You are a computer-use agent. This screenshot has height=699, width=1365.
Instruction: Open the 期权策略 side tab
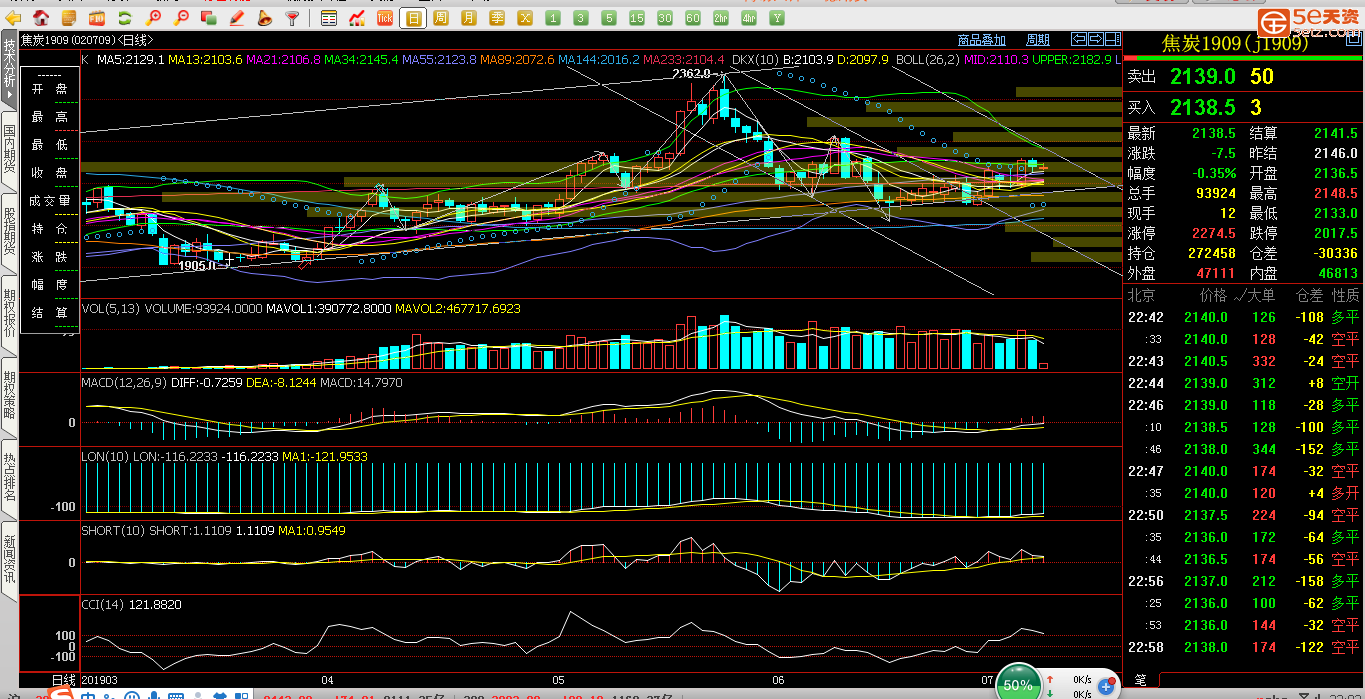pyautogui.click(x=9, y=398)
